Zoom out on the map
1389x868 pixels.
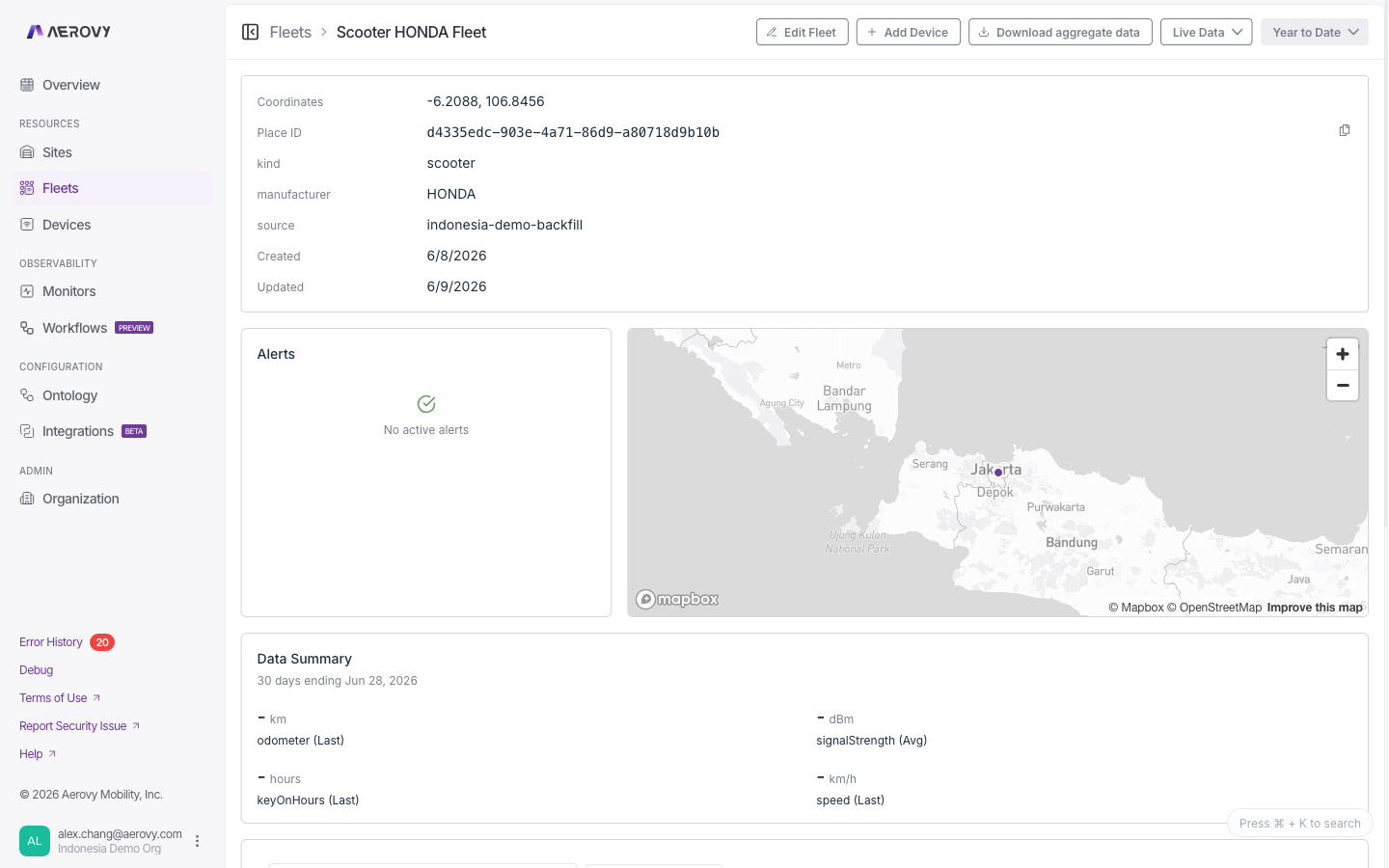pyautogui.click(x=1343, y=385)
